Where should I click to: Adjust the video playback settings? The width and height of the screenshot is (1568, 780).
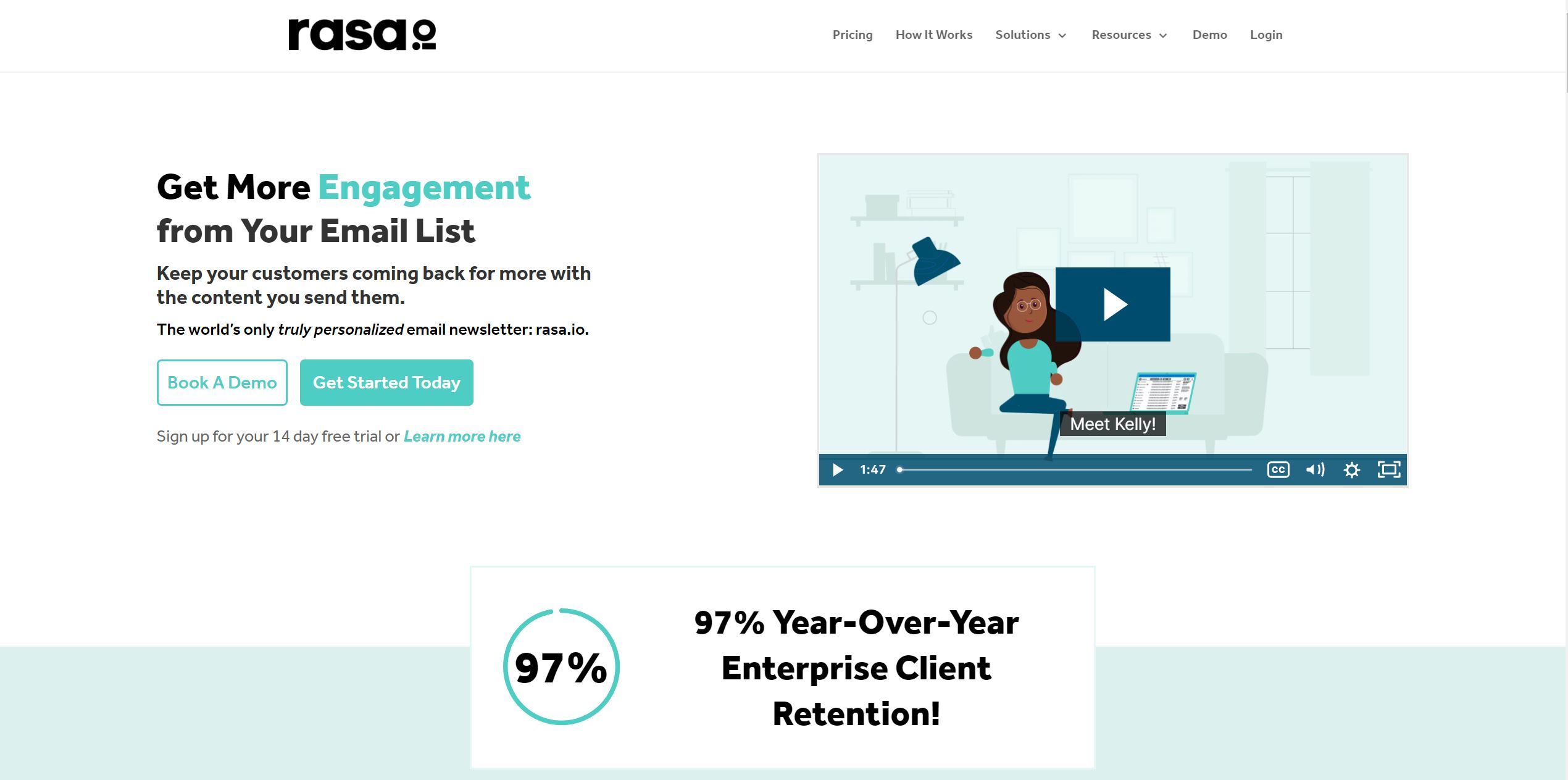coord(1352,469)
